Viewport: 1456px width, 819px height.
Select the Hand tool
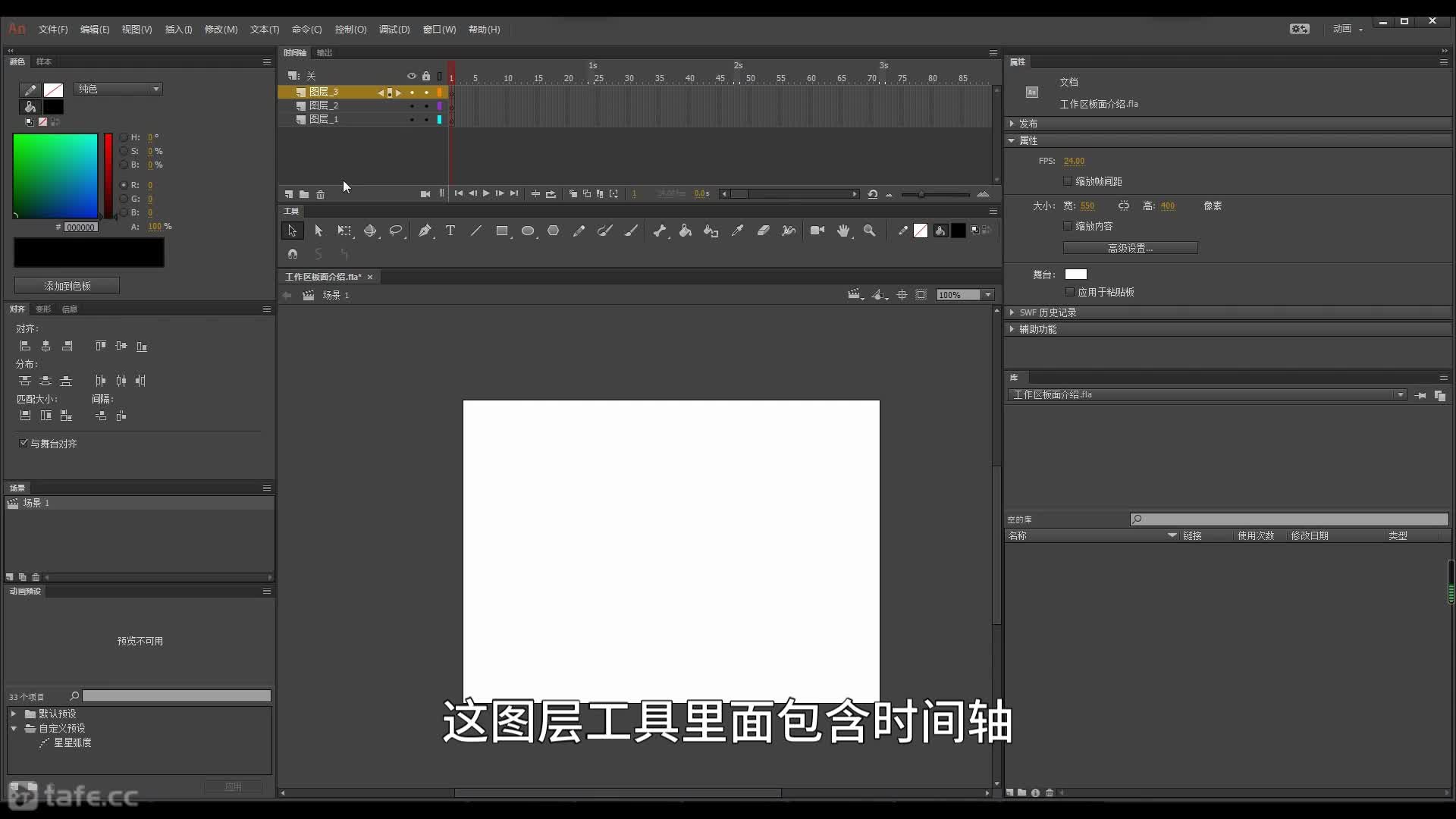[843, 231]
